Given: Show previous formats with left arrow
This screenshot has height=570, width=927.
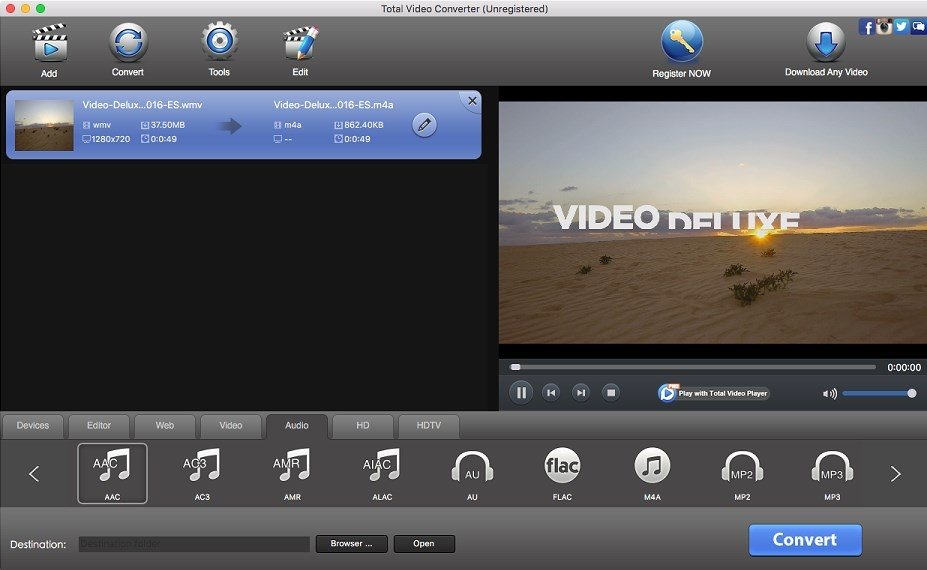Looking at the screenshot, I should 34,474.
